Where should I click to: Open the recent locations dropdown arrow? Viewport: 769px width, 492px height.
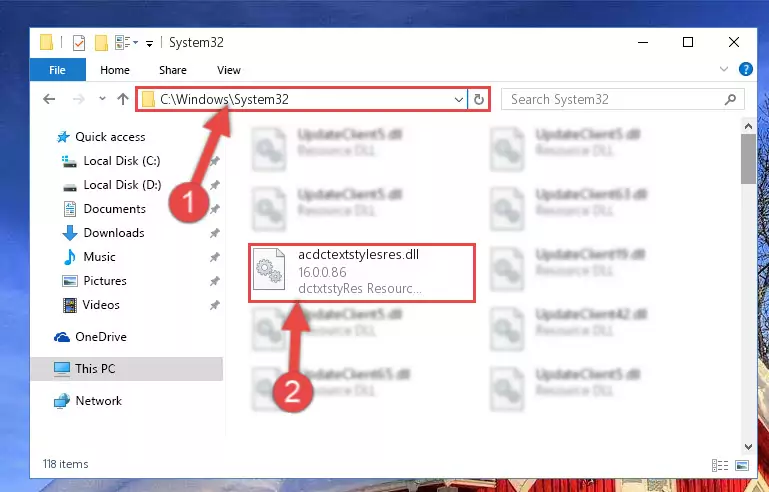click(x=102, y=99)
